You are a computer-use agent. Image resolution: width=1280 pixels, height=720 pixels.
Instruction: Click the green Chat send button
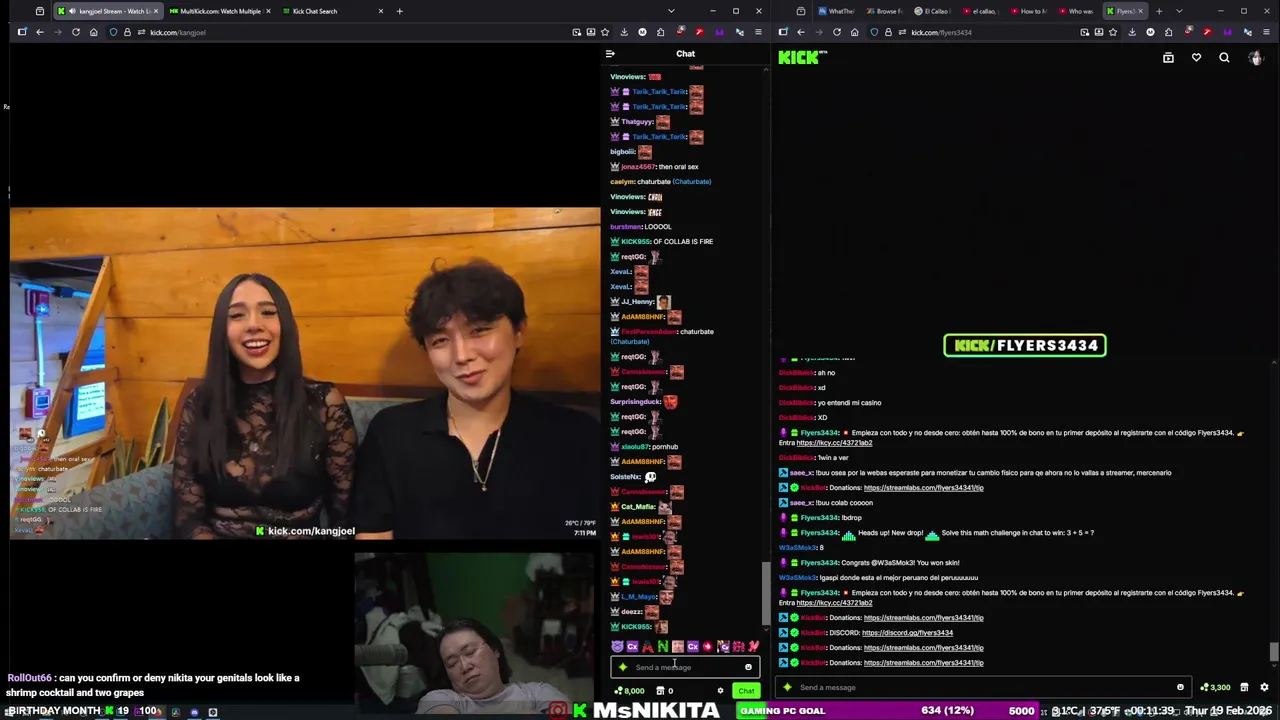(x=746, y=691)
